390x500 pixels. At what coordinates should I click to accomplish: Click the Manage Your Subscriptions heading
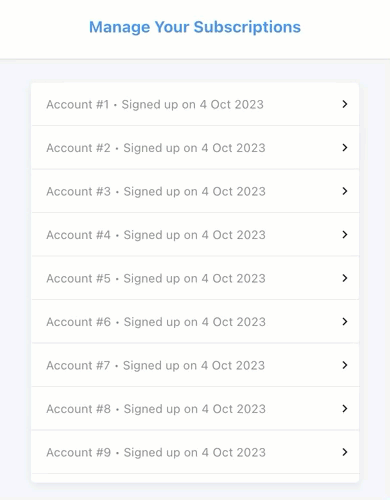(x=195, y=27)
